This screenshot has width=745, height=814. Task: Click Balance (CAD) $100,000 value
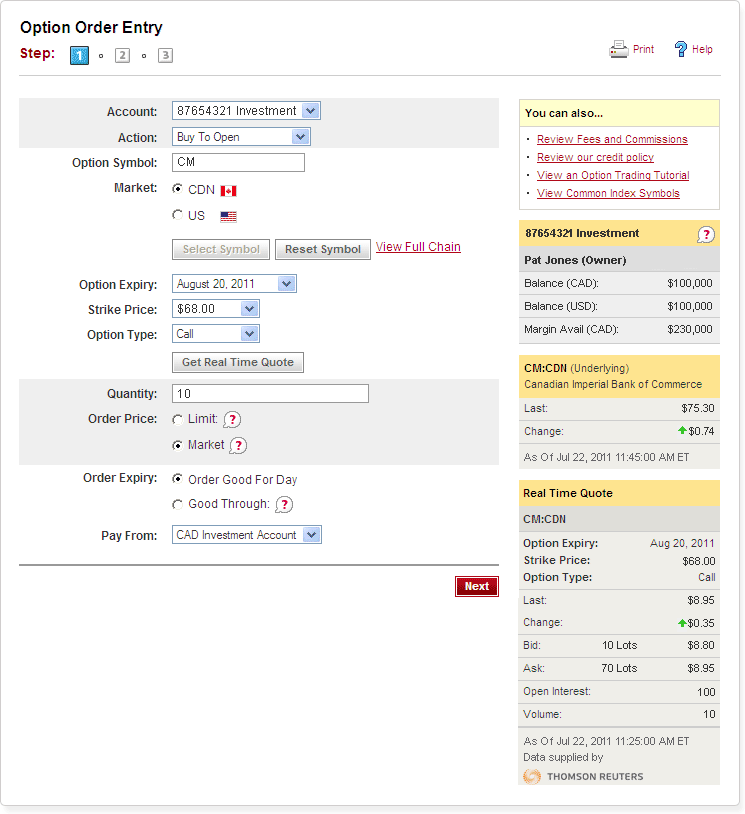[x=689, y=283]
